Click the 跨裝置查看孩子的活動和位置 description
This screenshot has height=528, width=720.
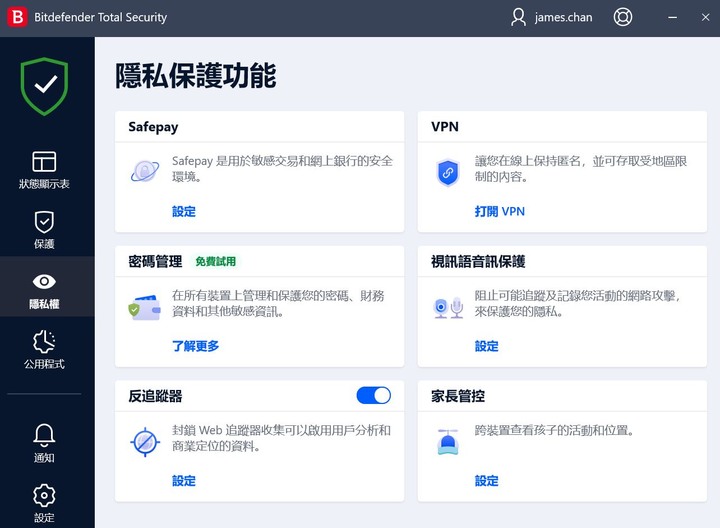tap(554, 430)
